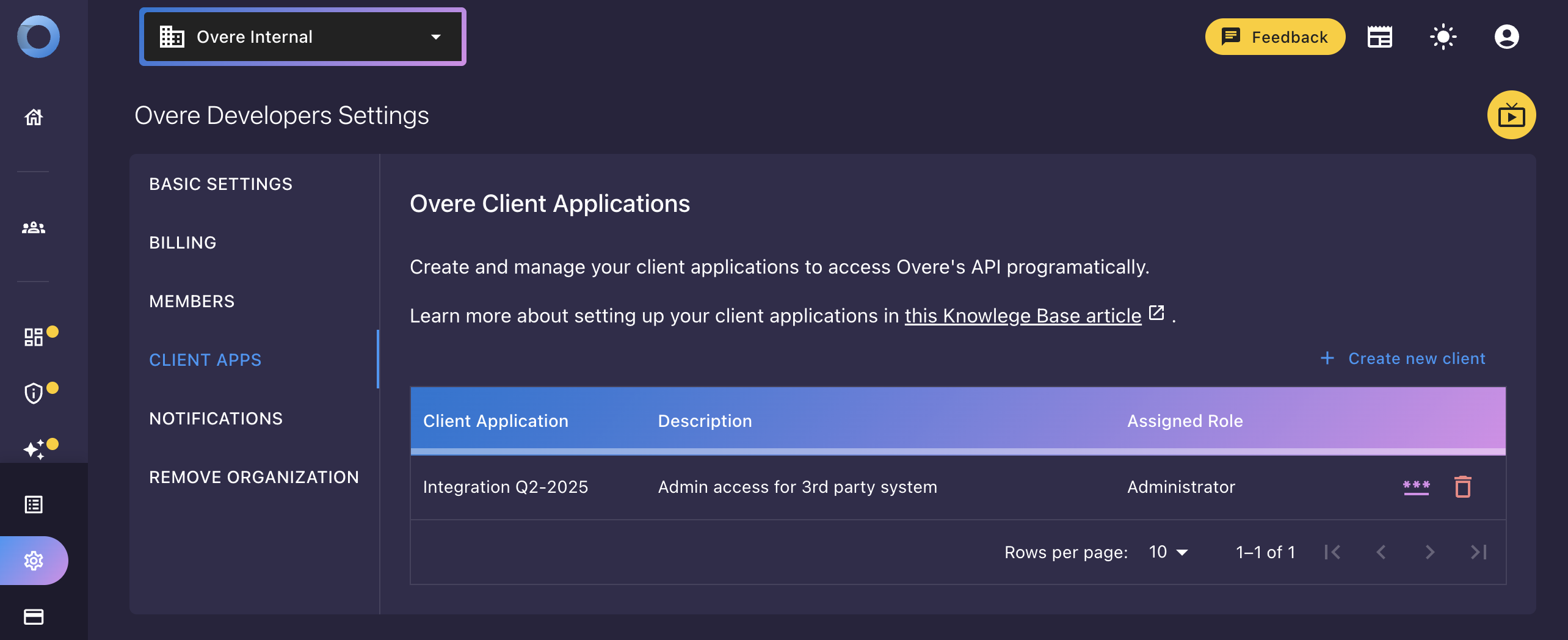Open the user account profile icon

[x=1507, y=37]
